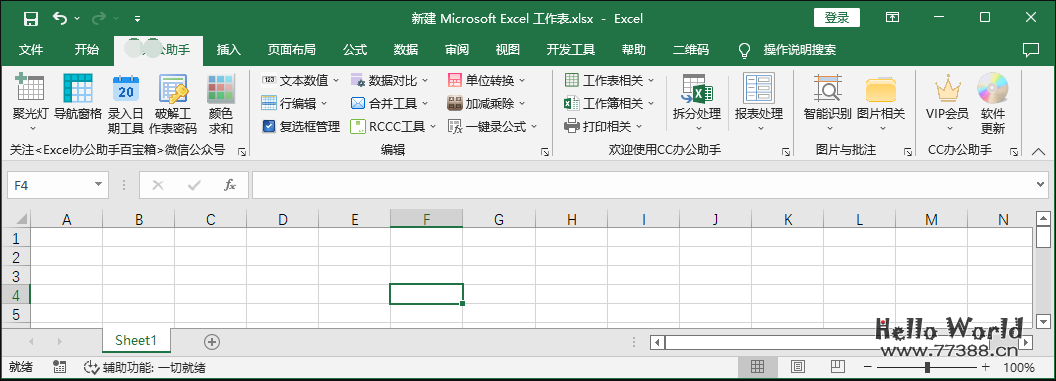The width and height of the screenshot is (1056, 381).
Task: Expand the 加减乘除 menu
Action: pos(486,104)
